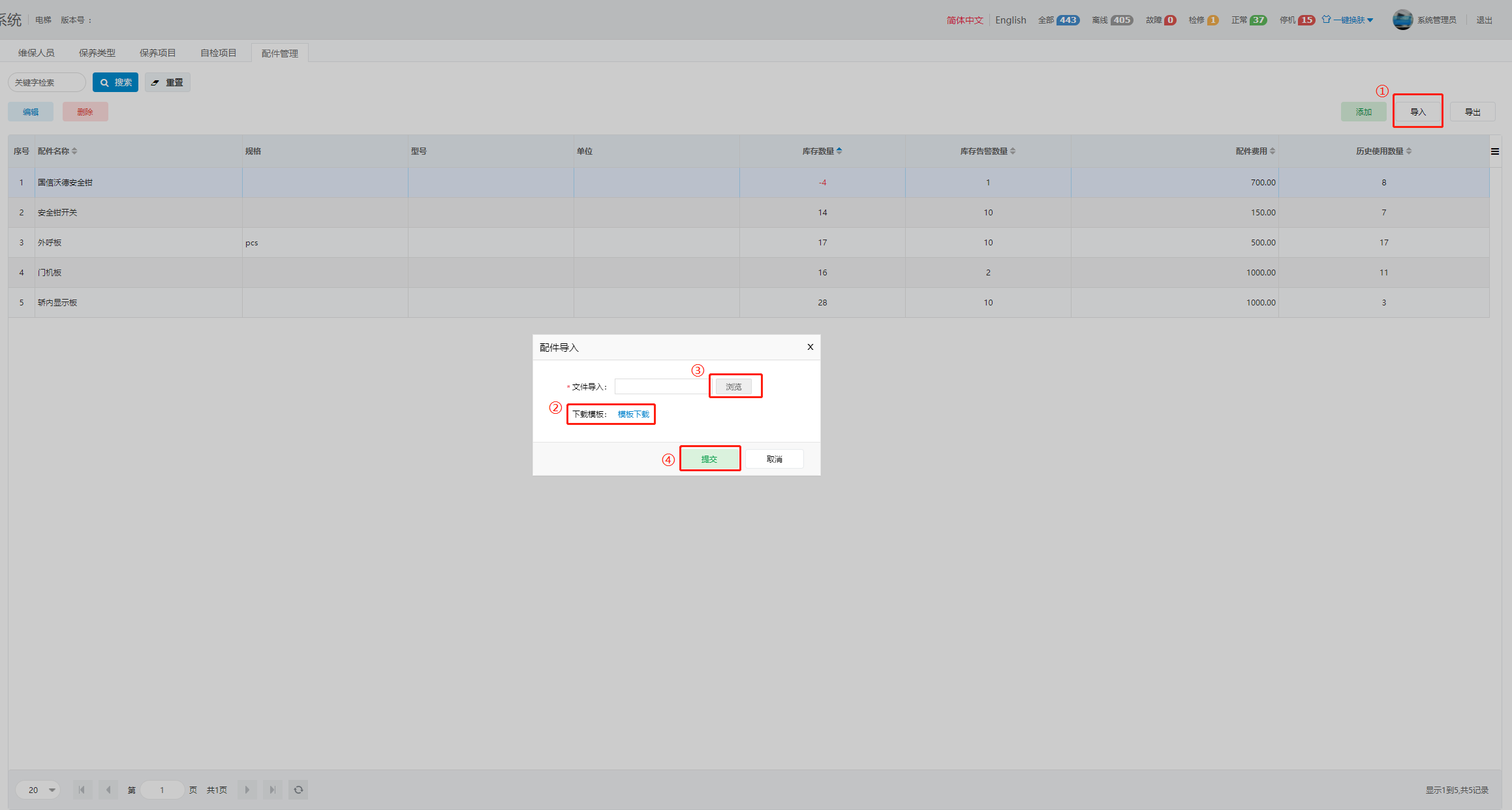Go to the first page arrow icon
The image size is (1512, 810).
[82, 790]
